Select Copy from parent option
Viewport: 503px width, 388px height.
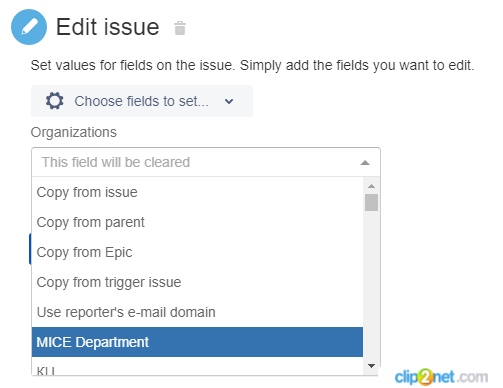pyautogui.click(x=197, y=222)
